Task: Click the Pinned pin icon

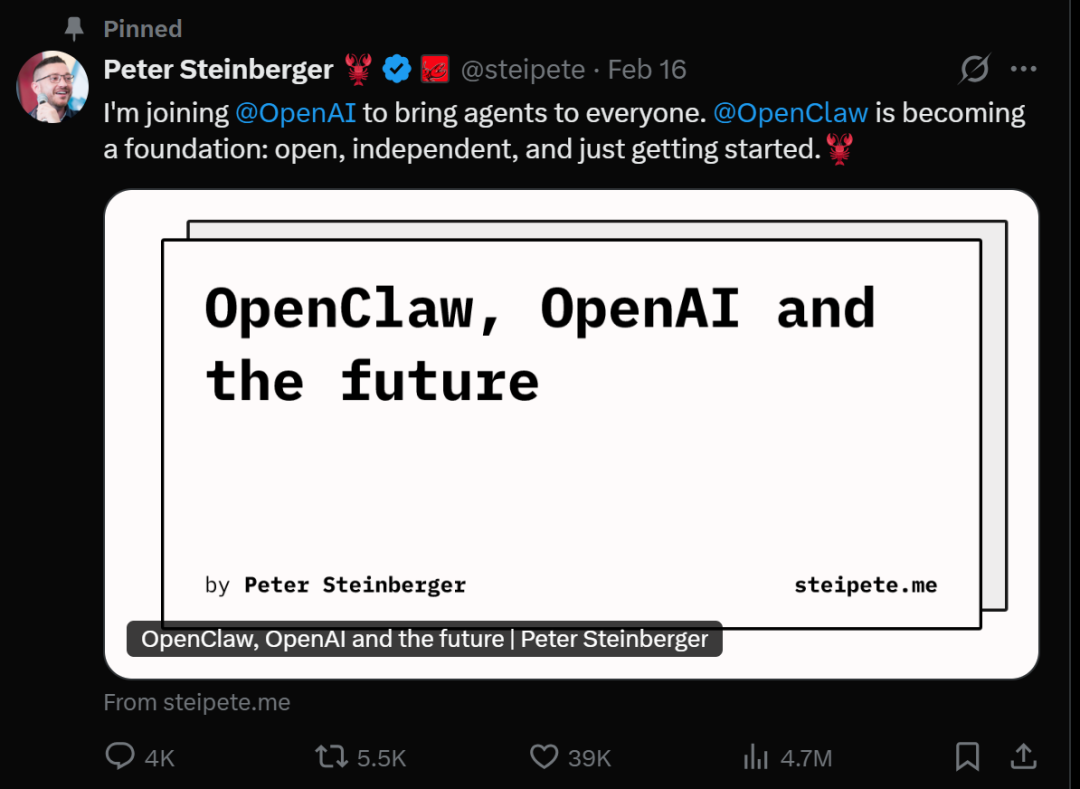Action: (73, 28)
